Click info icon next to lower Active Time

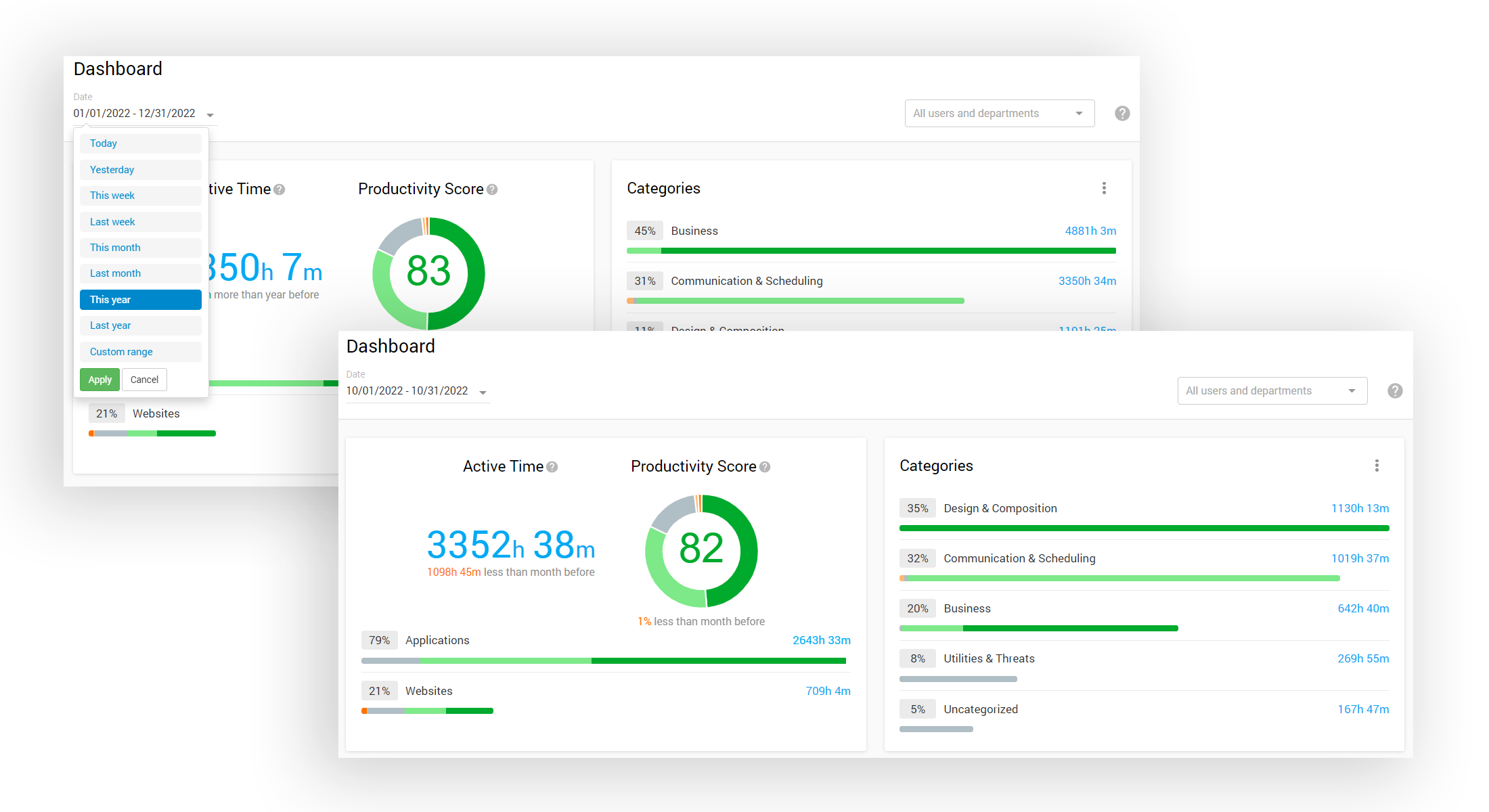pyautogui.click(x=552, y=467)
